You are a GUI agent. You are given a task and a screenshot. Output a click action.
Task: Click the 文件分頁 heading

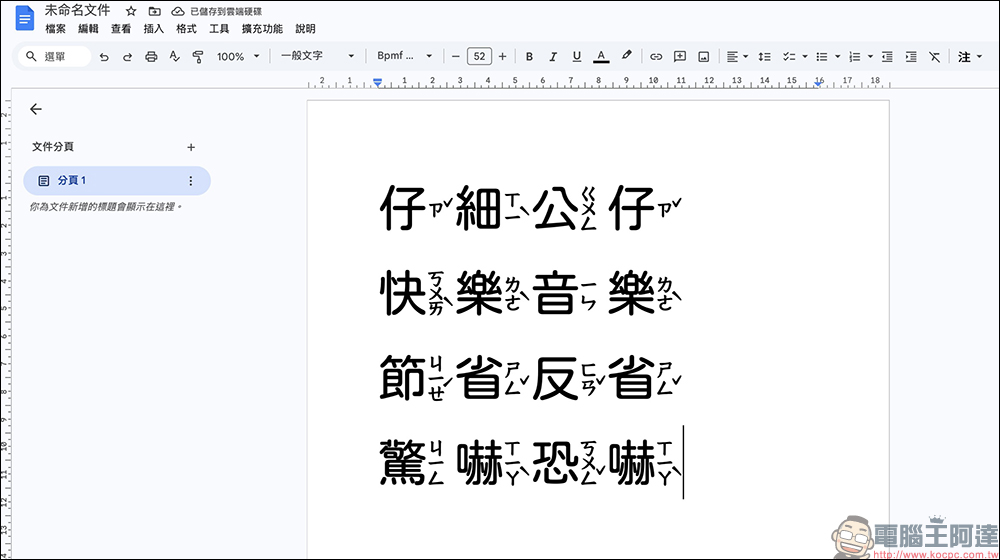coord(53,147)
